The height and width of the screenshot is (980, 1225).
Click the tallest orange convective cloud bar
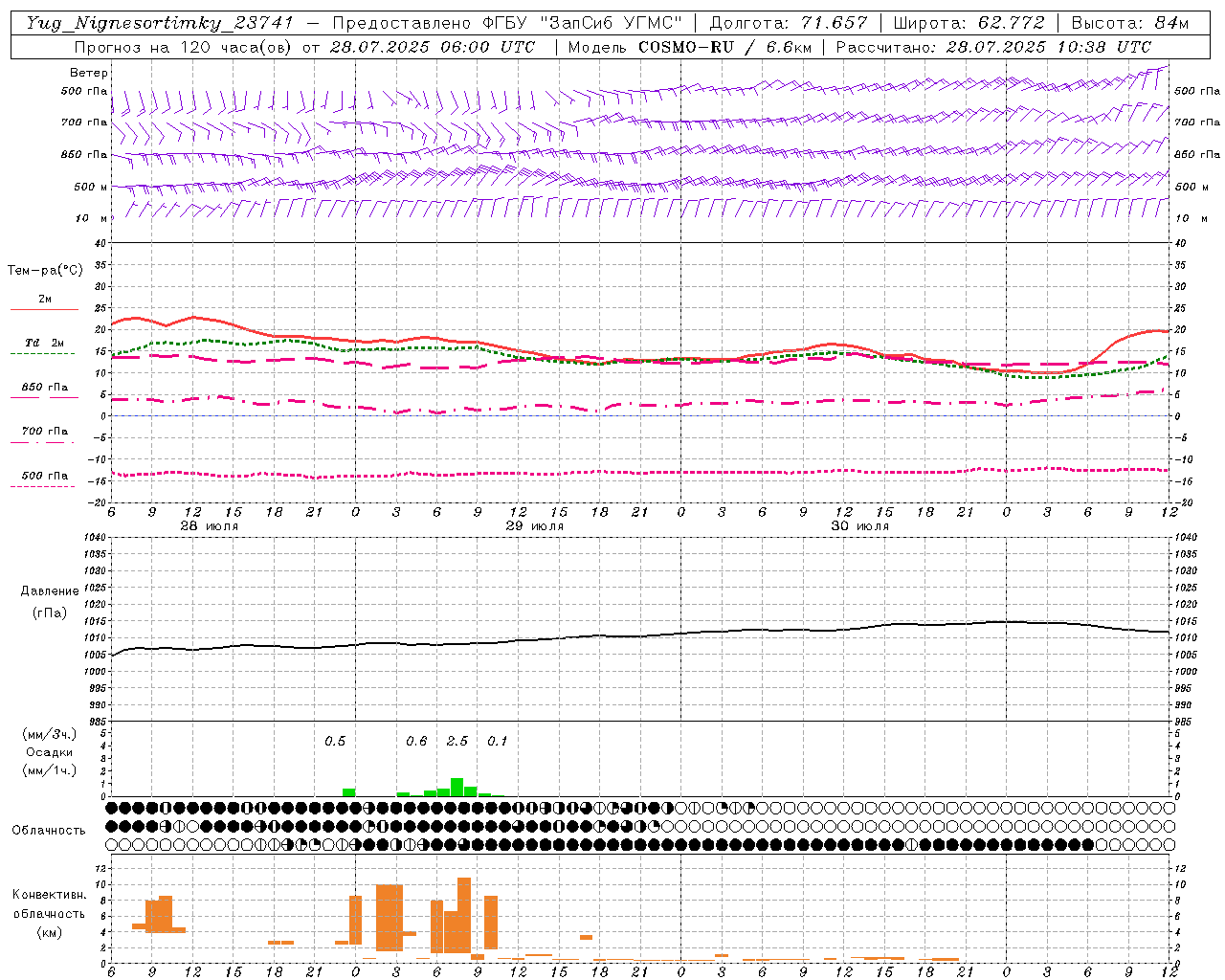tap(464, 916)
